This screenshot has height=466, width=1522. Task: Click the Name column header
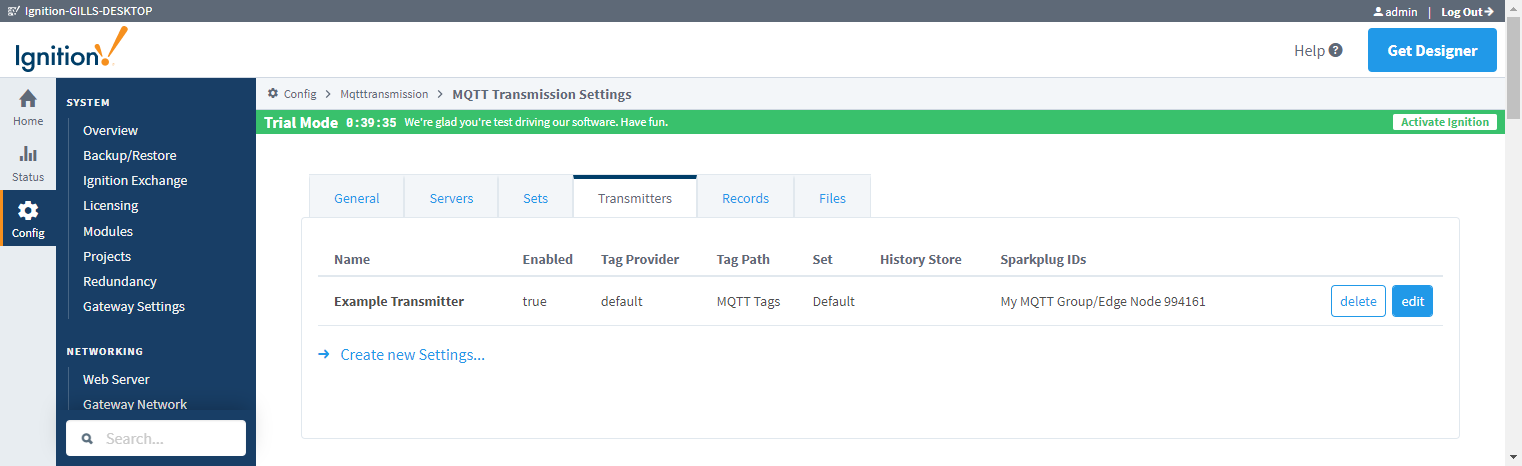tap(352, 259)
